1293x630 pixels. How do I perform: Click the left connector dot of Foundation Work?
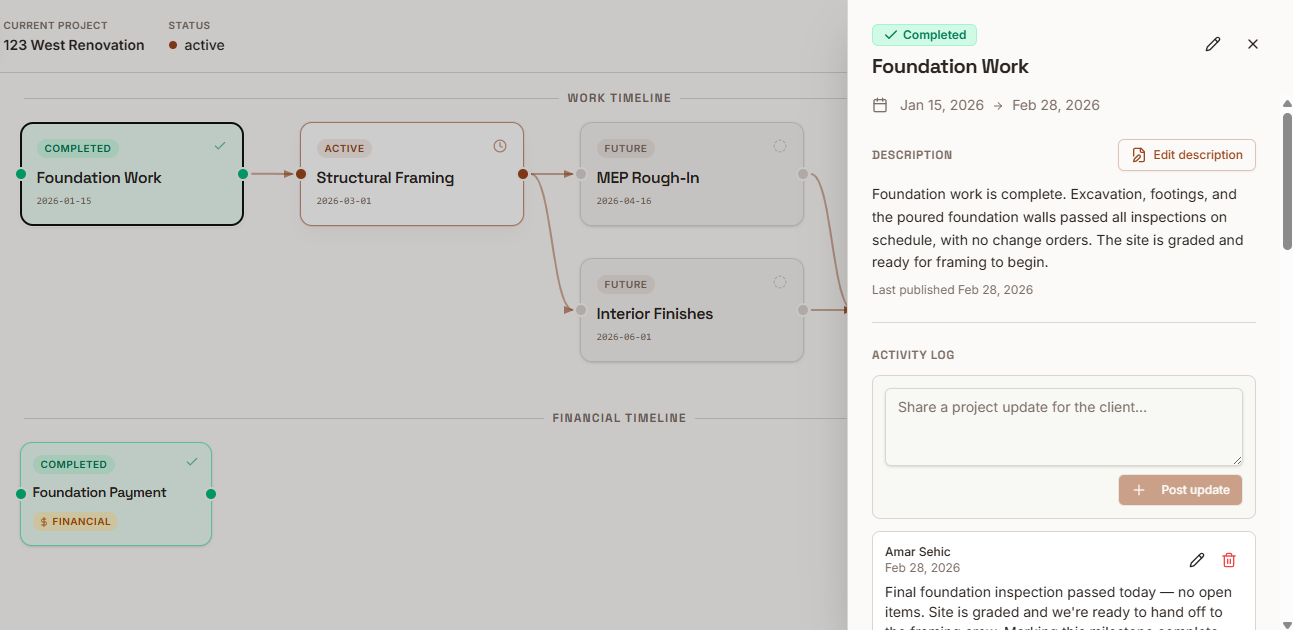(x=21, y=174)
